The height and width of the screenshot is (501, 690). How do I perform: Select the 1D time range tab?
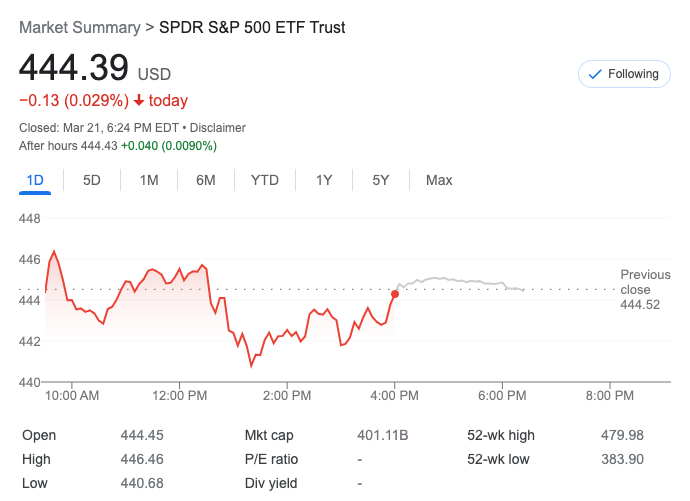pos(35,180)
